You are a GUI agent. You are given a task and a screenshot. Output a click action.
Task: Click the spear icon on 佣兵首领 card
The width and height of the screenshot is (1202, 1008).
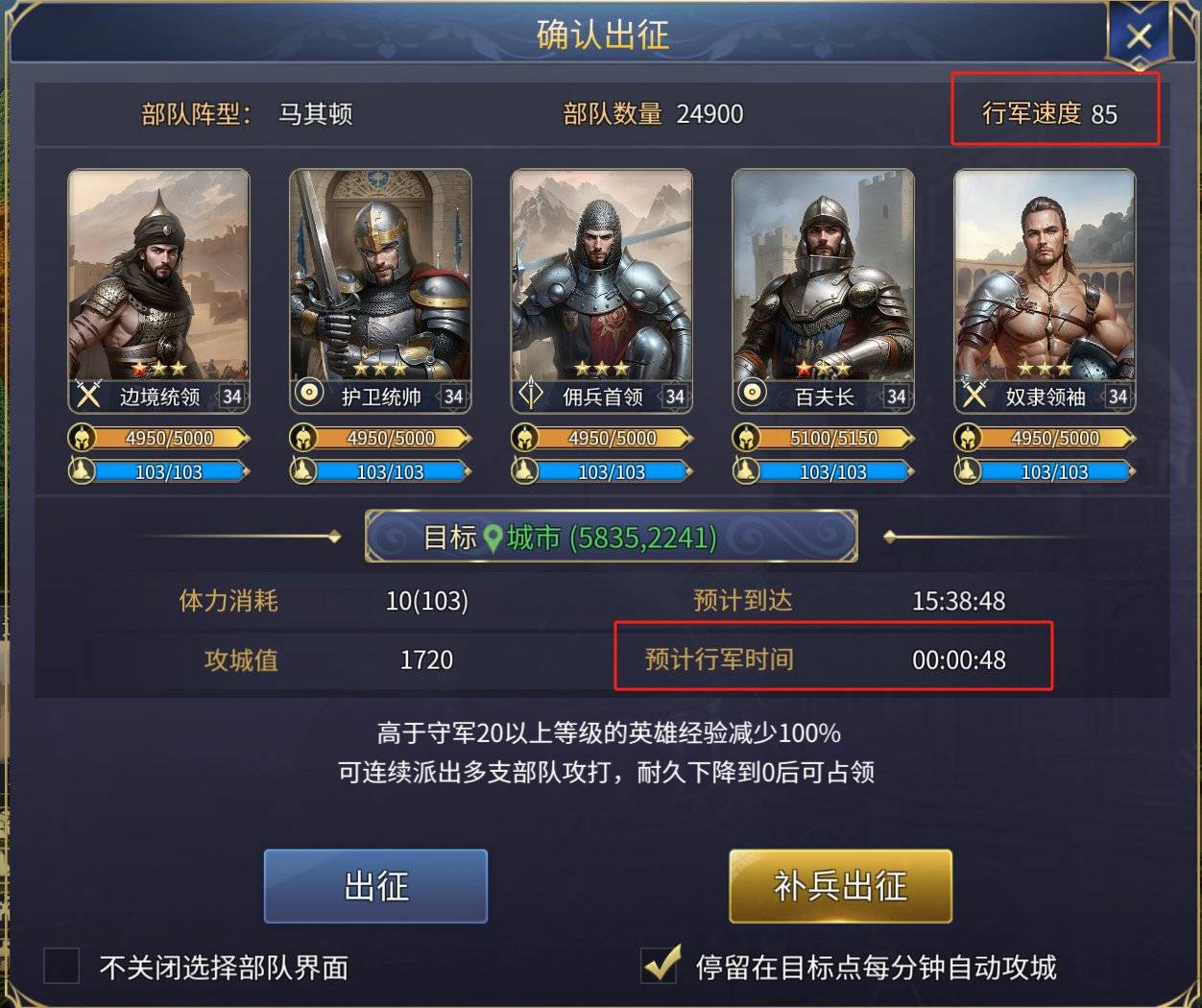coord(531,394)
